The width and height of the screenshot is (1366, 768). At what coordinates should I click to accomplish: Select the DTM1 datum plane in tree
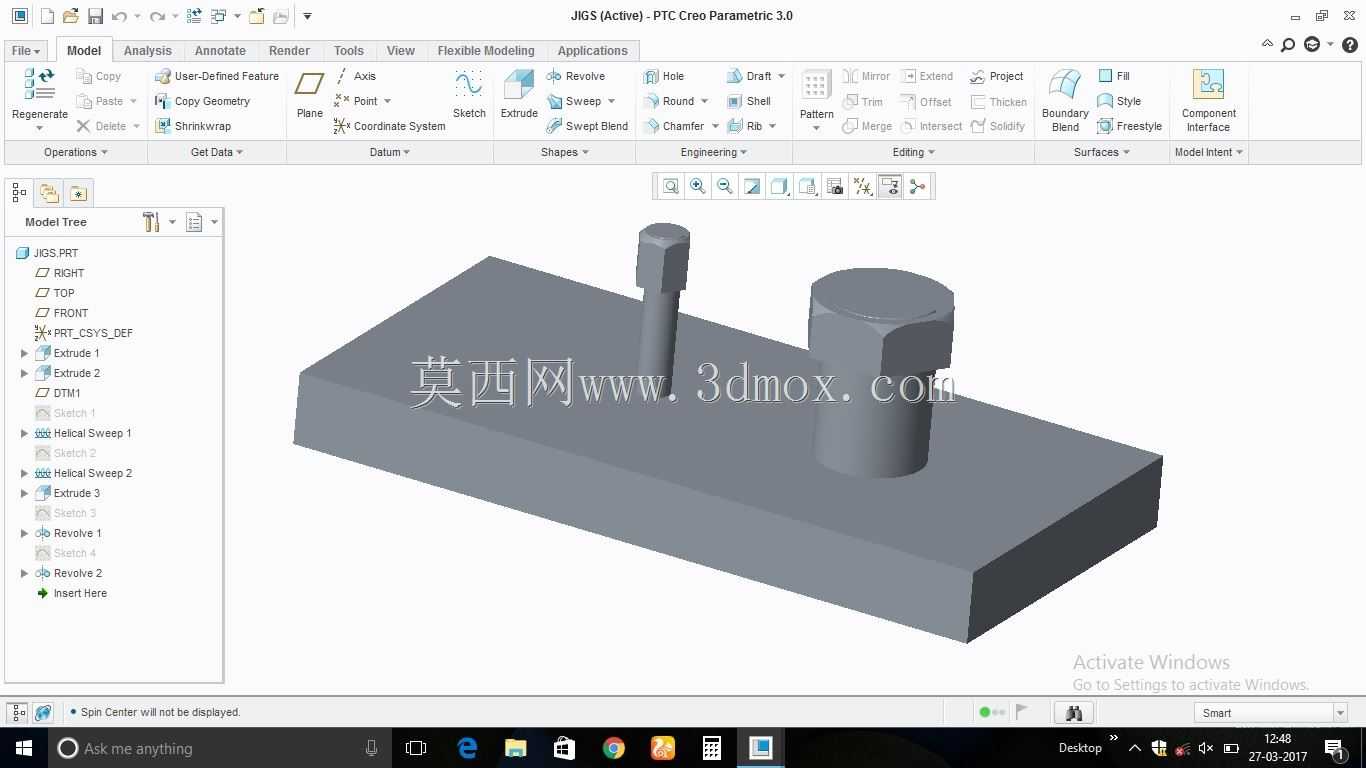[58, 393]
